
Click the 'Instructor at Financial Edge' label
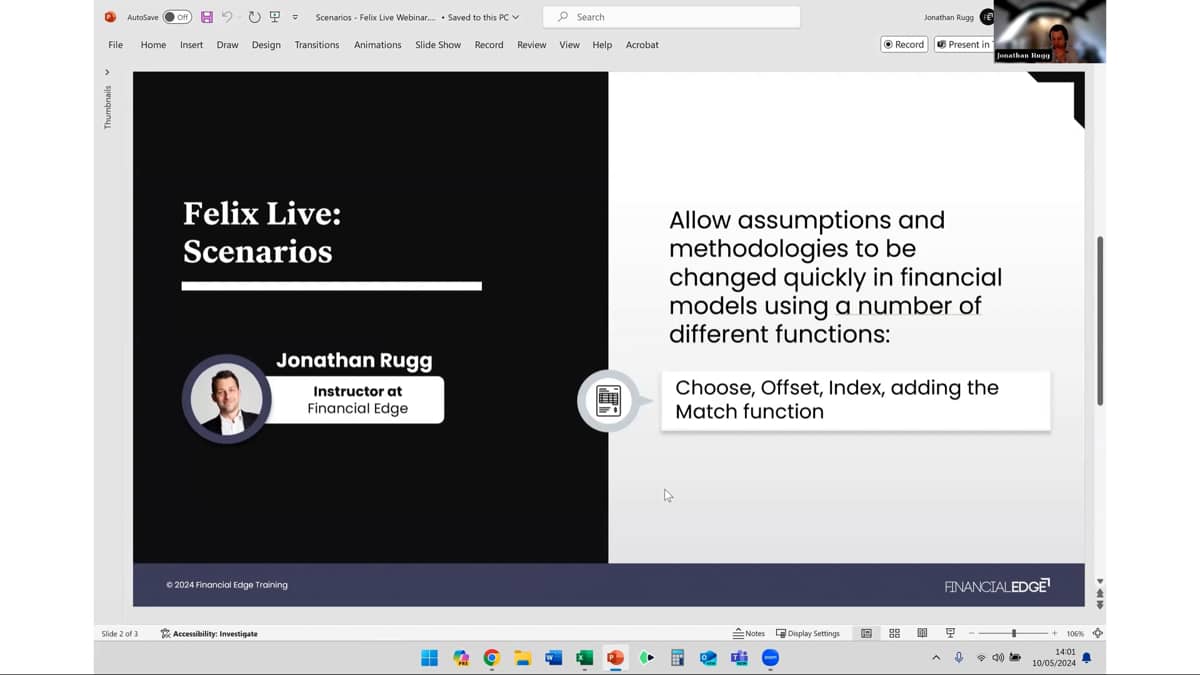[x=357, y=400]
